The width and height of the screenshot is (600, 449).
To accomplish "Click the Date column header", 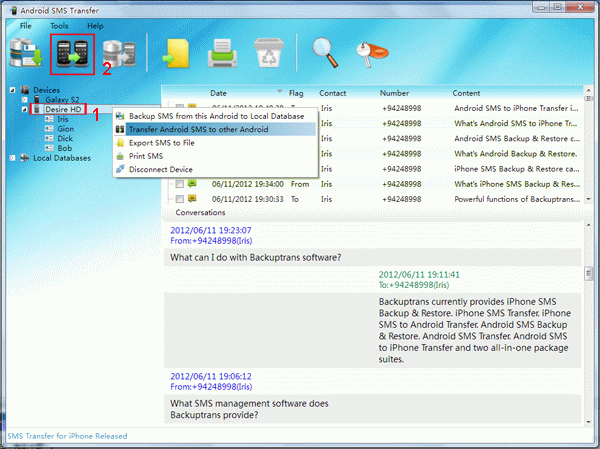I will 218,93.
